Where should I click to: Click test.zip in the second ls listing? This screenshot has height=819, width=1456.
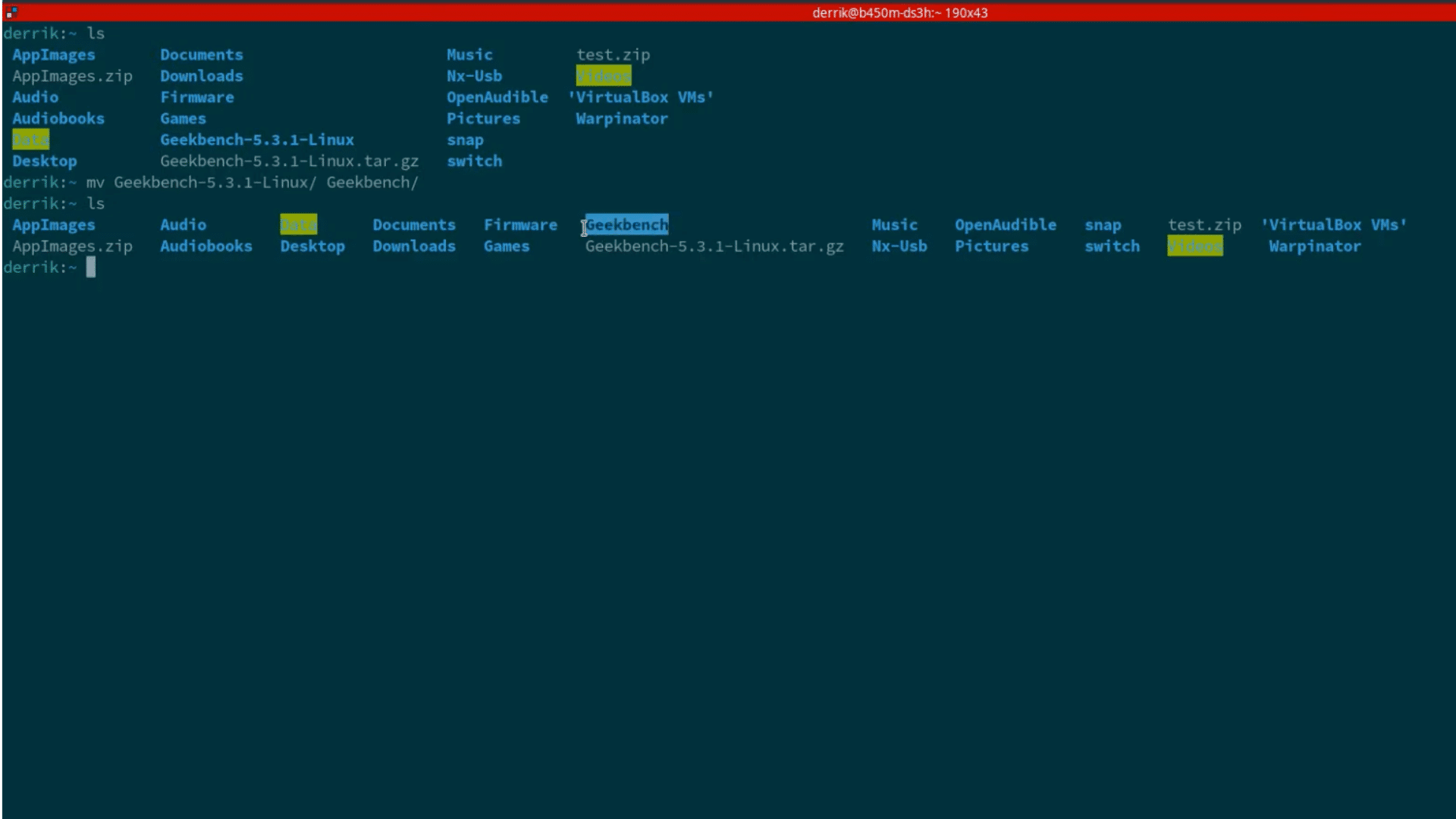pyautogui.click(x=1204, y=224)
